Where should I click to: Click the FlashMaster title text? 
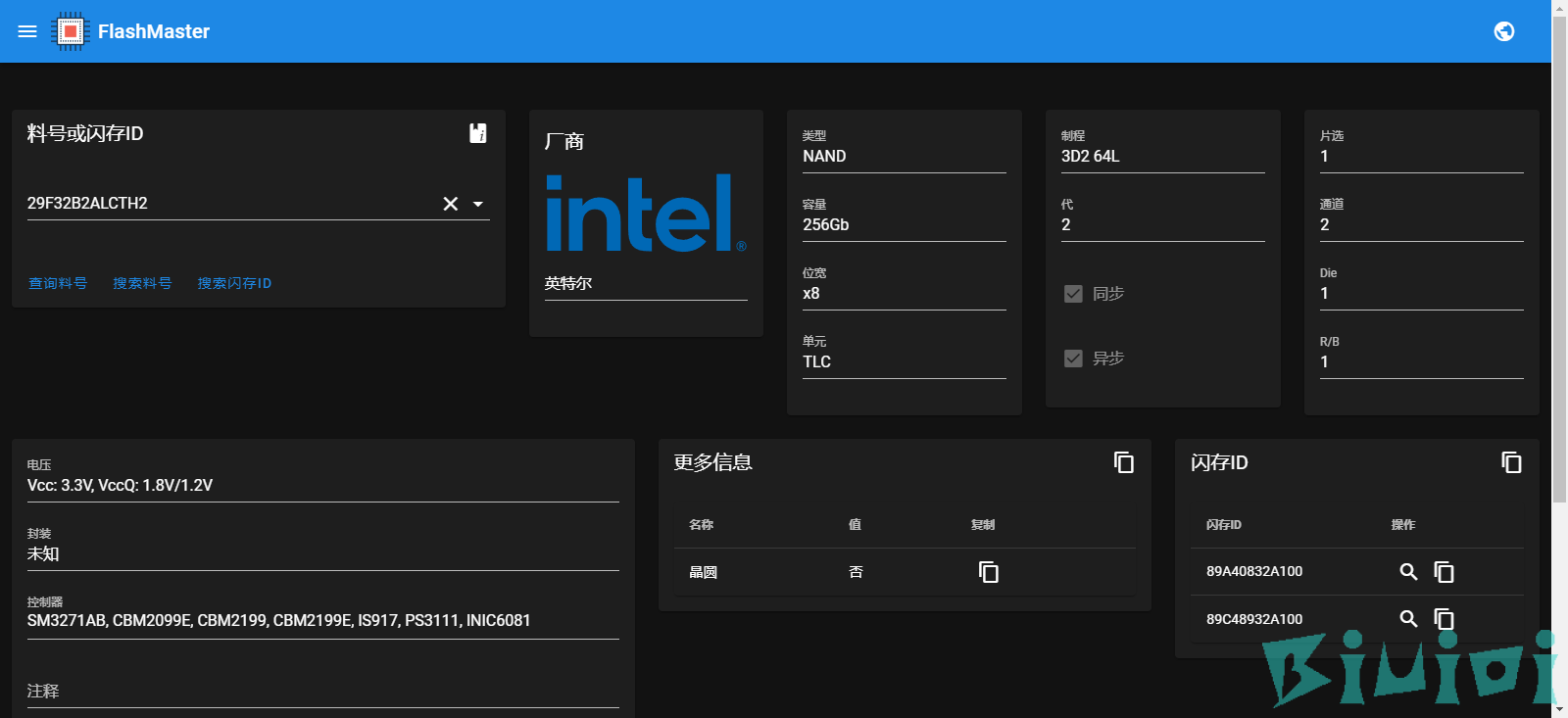tap(154, 31)
